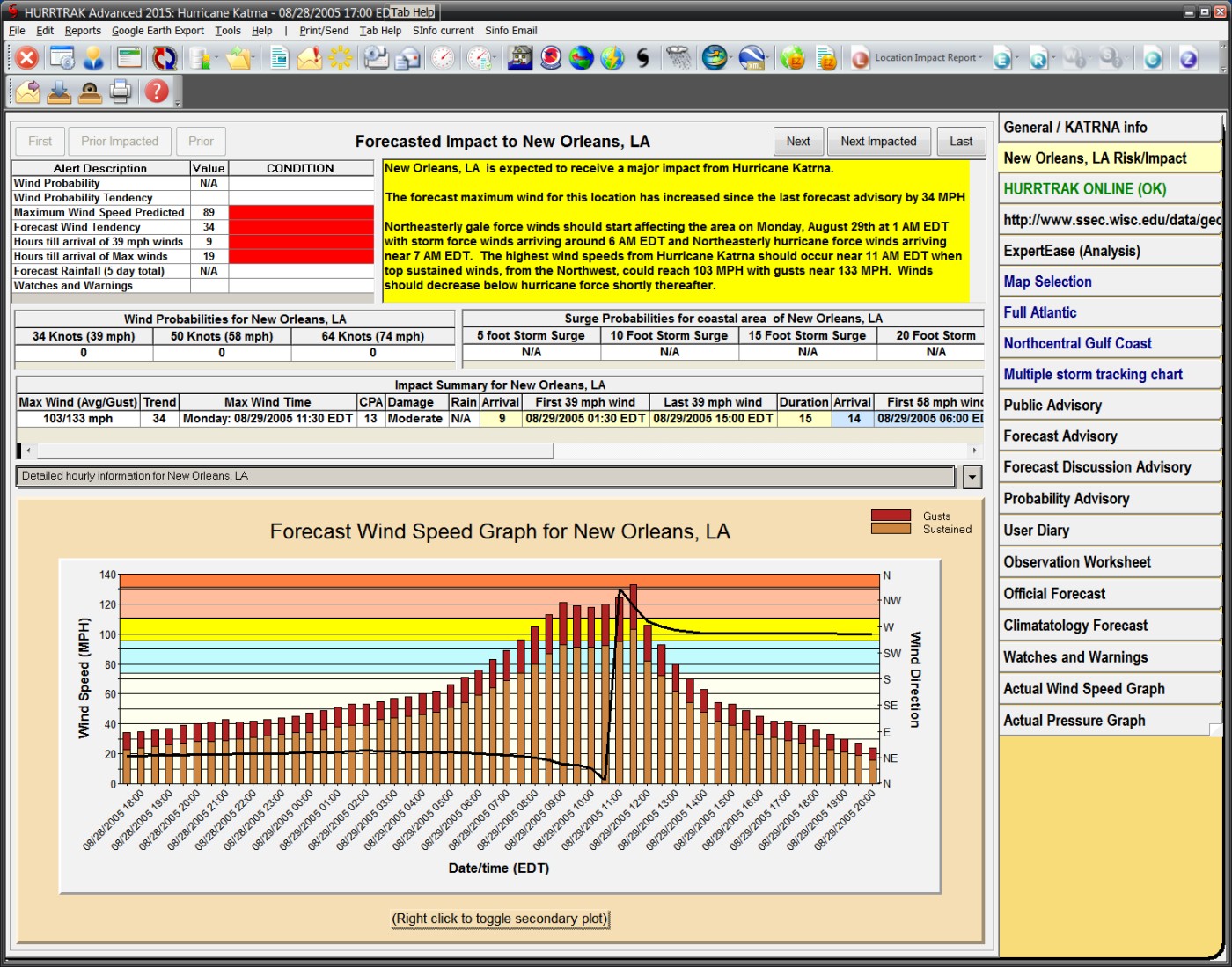Expand the detailed hourly information dropdown
The image size is (1232, 967).
click(x=972, y=477)
